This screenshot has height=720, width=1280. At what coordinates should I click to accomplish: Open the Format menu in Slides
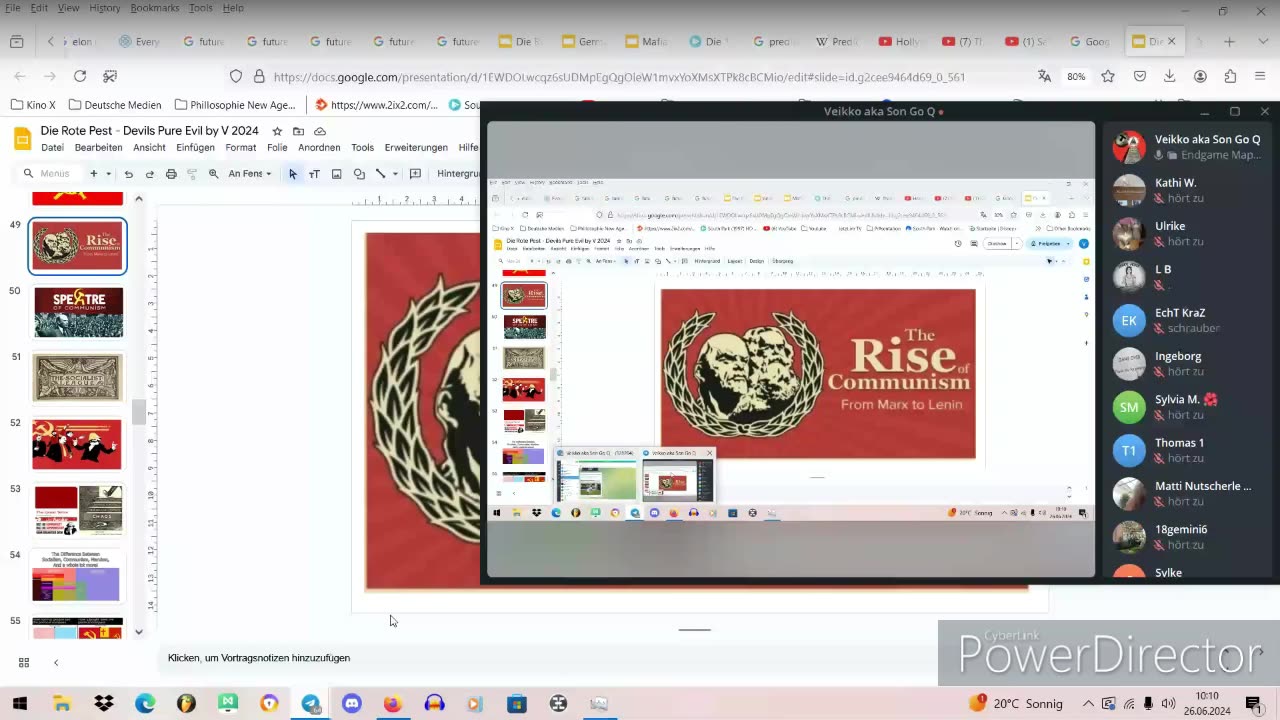pos(241,147)
